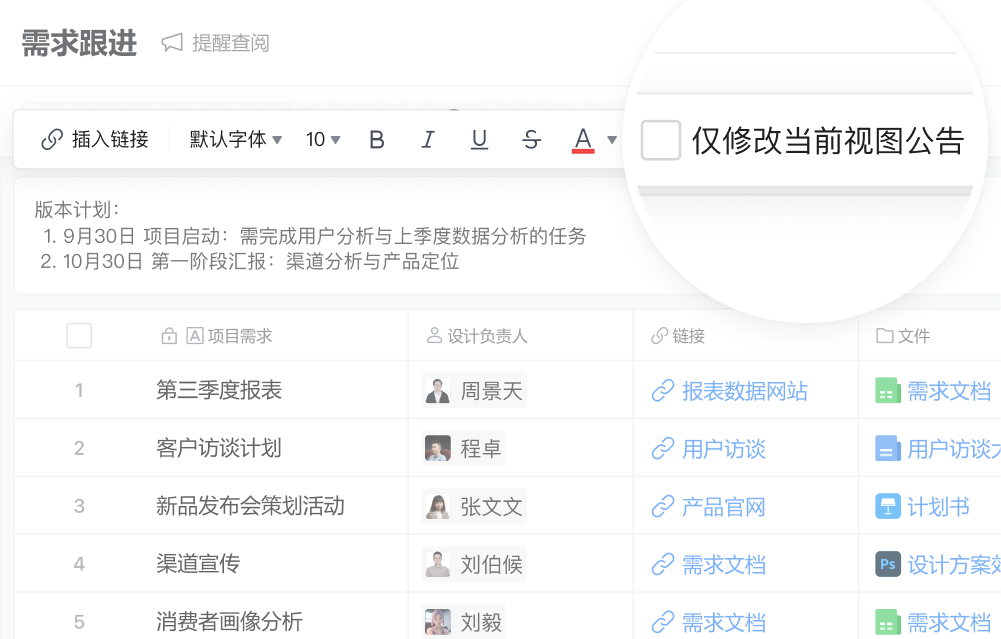Apply underline formatting

pos(479,140)
